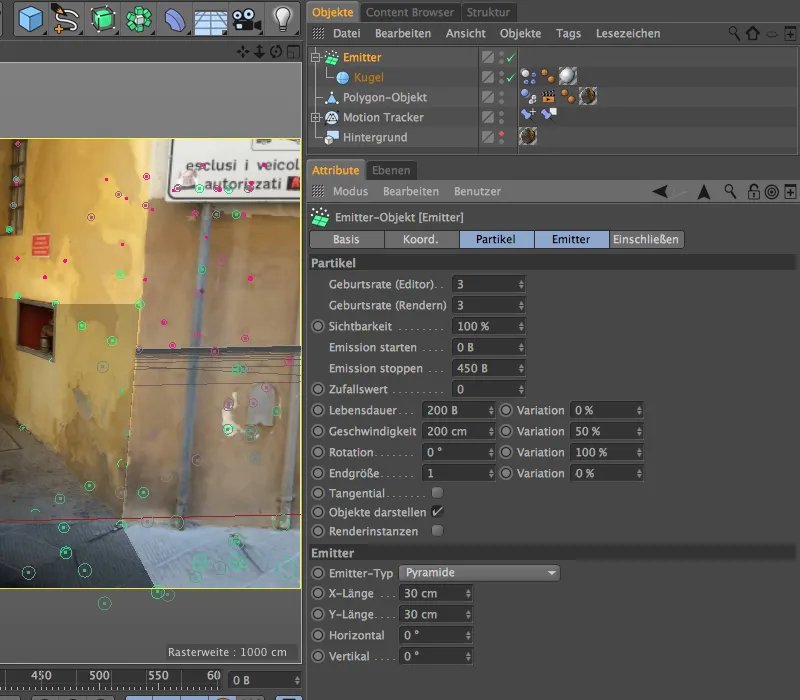Toggle the Renderinstanzen checkbox
This screenshot has height=700, width=800.
(x=437, y=531)
